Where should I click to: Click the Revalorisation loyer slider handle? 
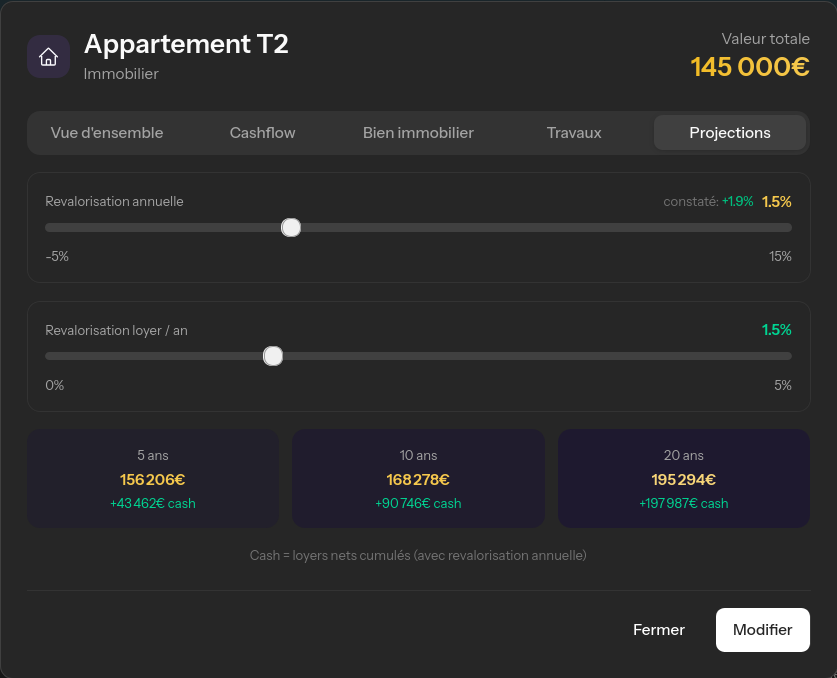coord(272,355)
